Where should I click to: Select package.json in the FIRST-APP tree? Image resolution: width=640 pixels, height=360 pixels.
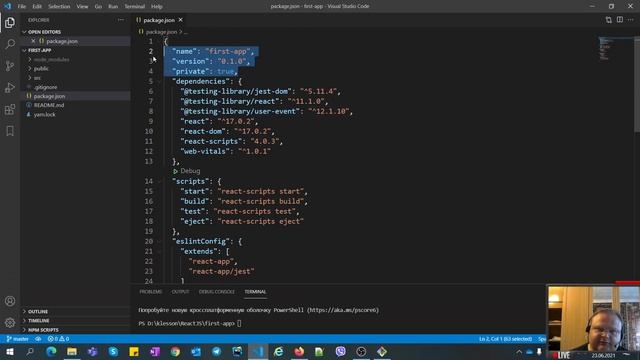coord(49,96)
